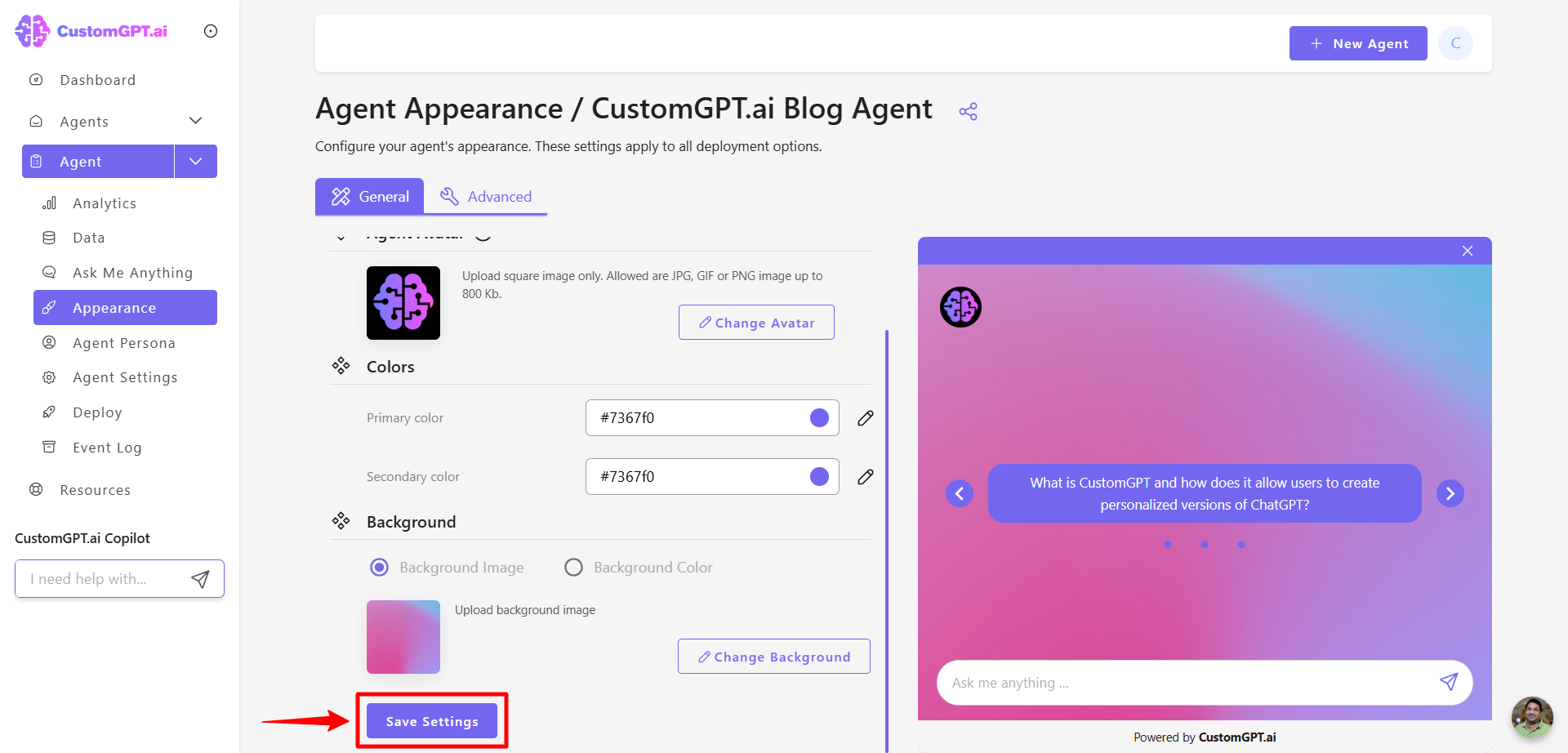Image resolution: width=1568 pixels, height=753 pixels.
Task: Show previous suggested question arrow
Action: (960, 493)
